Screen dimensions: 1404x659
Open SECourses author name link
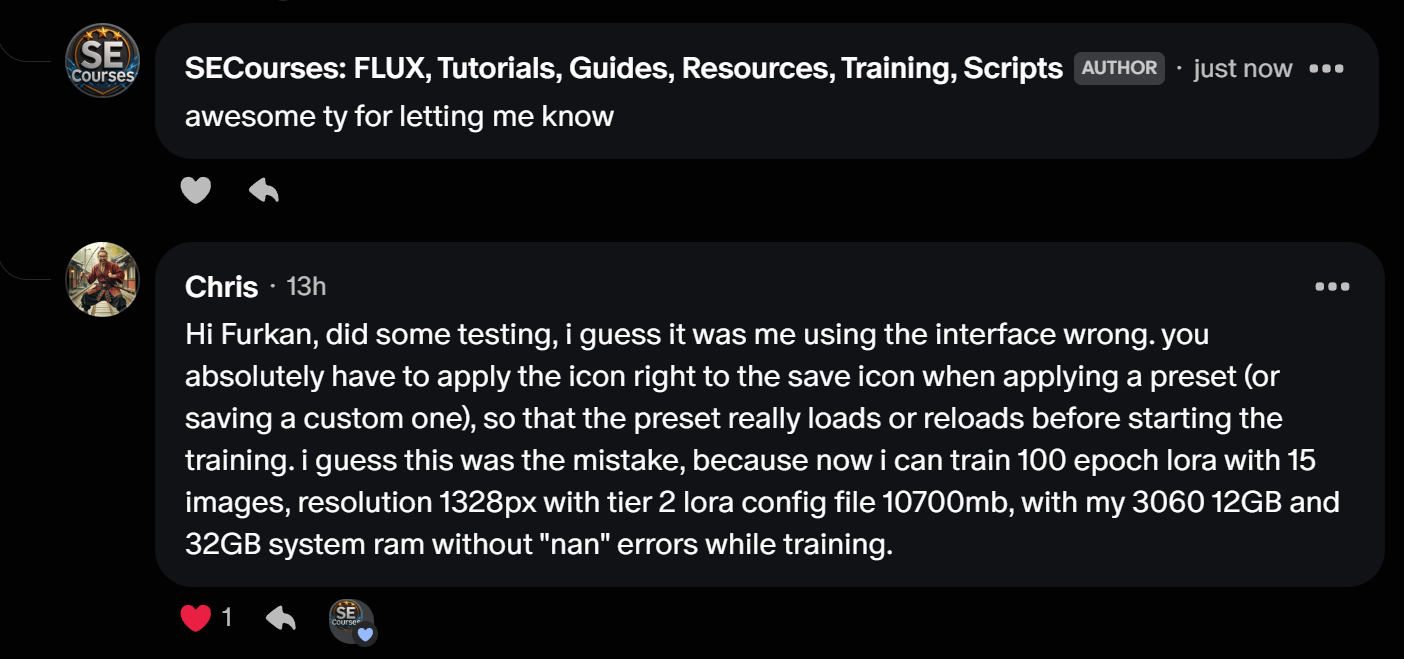(623, 69)
